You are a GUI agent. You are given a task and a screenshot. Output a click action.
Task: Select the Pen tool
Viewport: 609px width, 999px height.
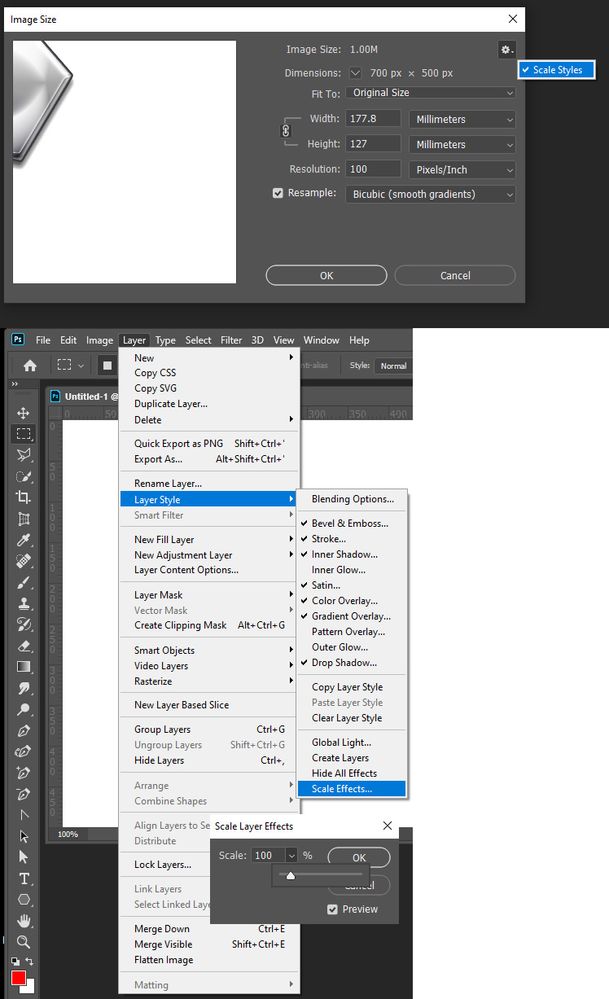tap(24, 731)
